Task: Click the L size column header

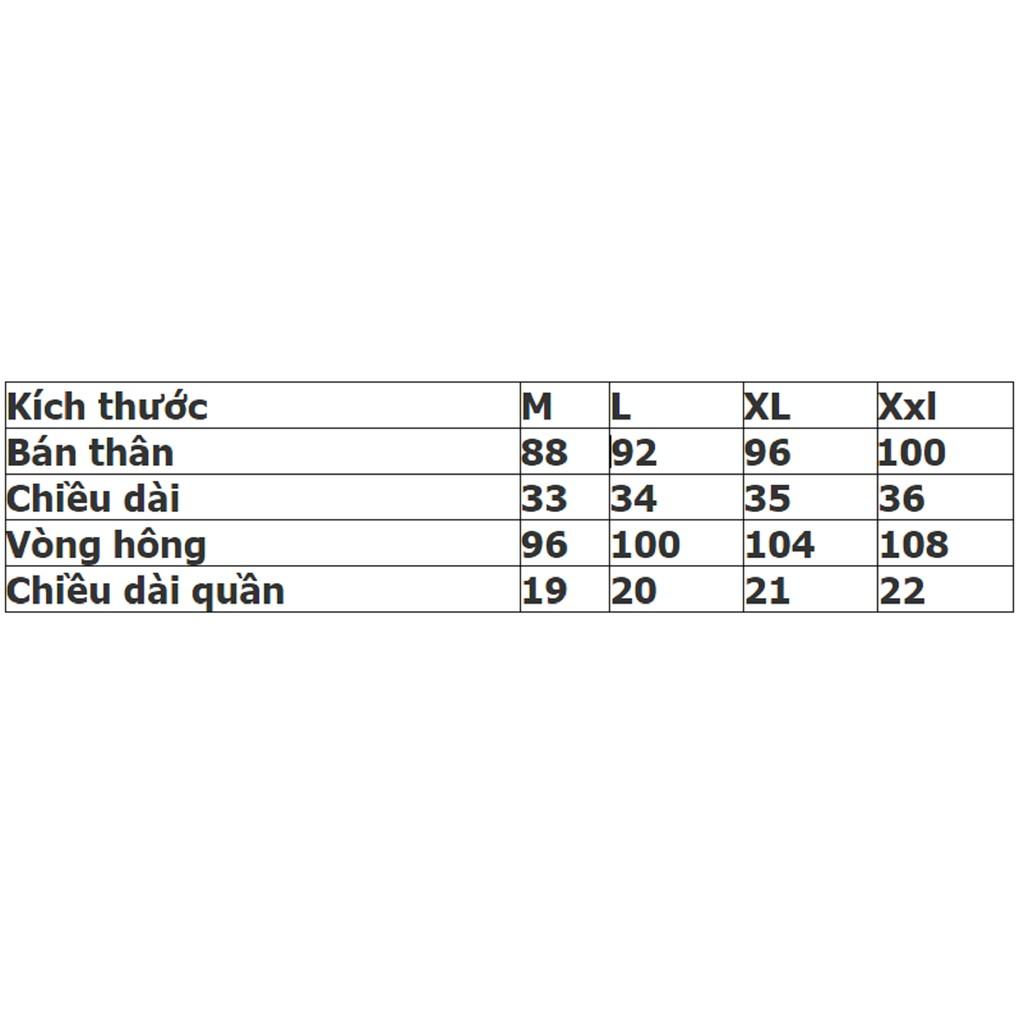Action: pos(677,406)
